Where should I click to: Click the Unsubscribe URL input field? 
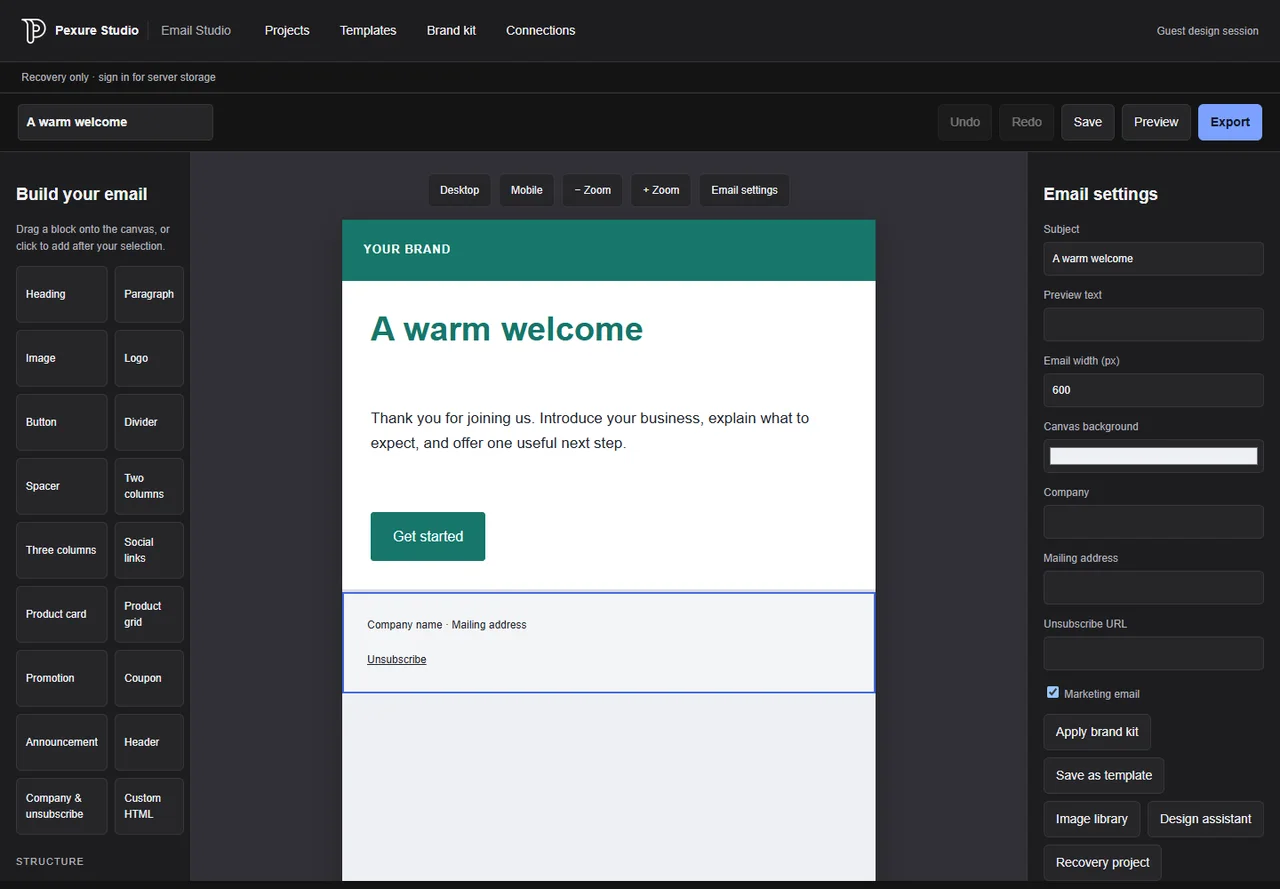1153,654
